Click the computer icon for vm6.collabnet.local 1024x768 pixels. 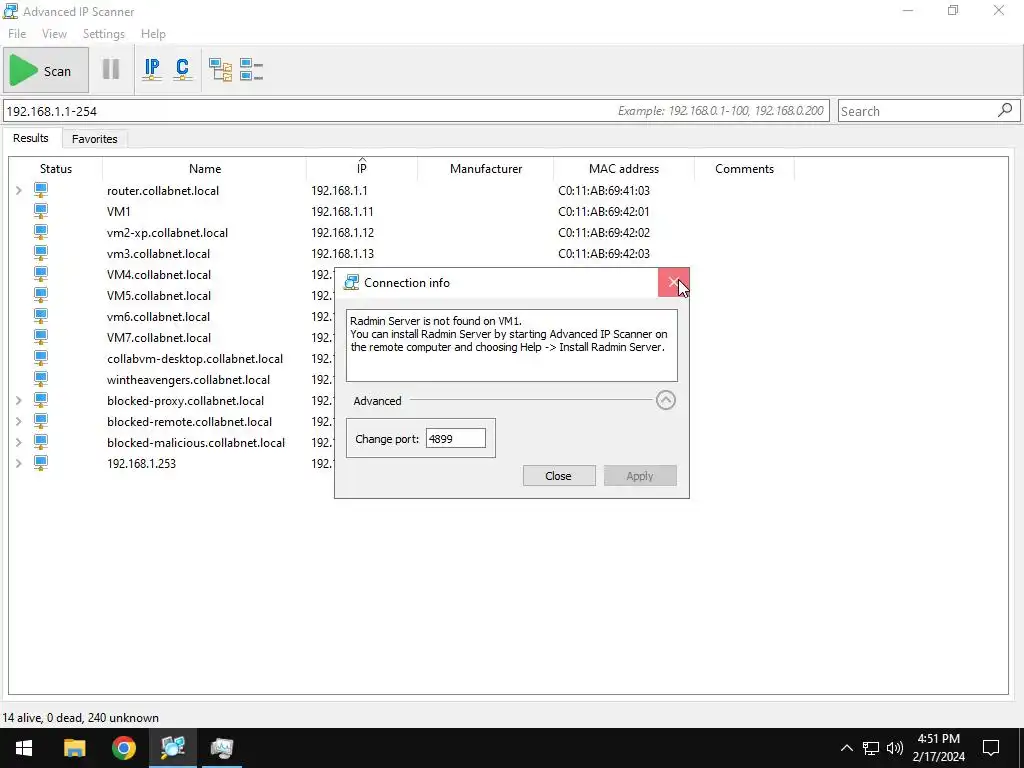pos(40,316)
